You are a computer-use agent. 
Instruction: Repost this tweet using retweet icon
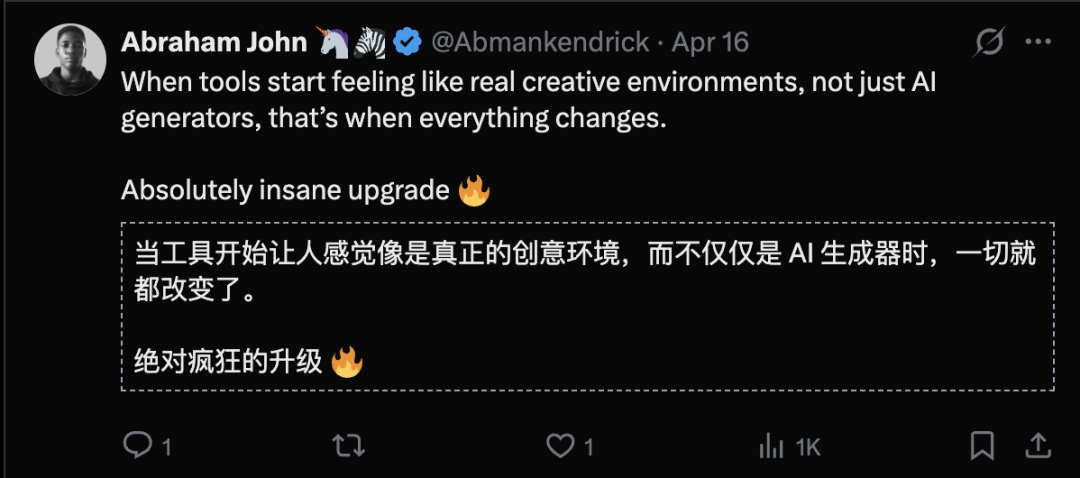point(348,445)
